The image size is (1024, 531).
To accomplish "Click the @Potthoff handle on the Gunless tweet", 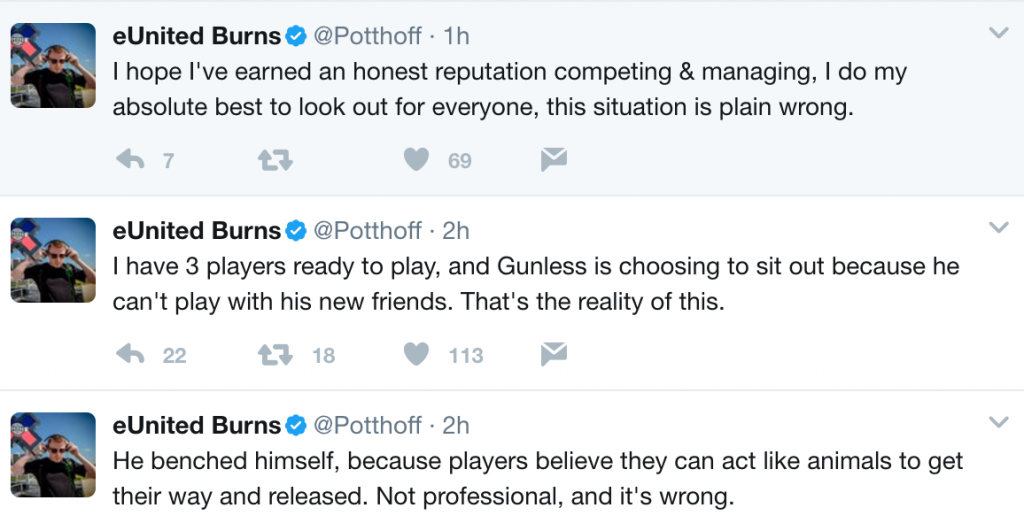I will pyautogui.click(x=368, y=231).
